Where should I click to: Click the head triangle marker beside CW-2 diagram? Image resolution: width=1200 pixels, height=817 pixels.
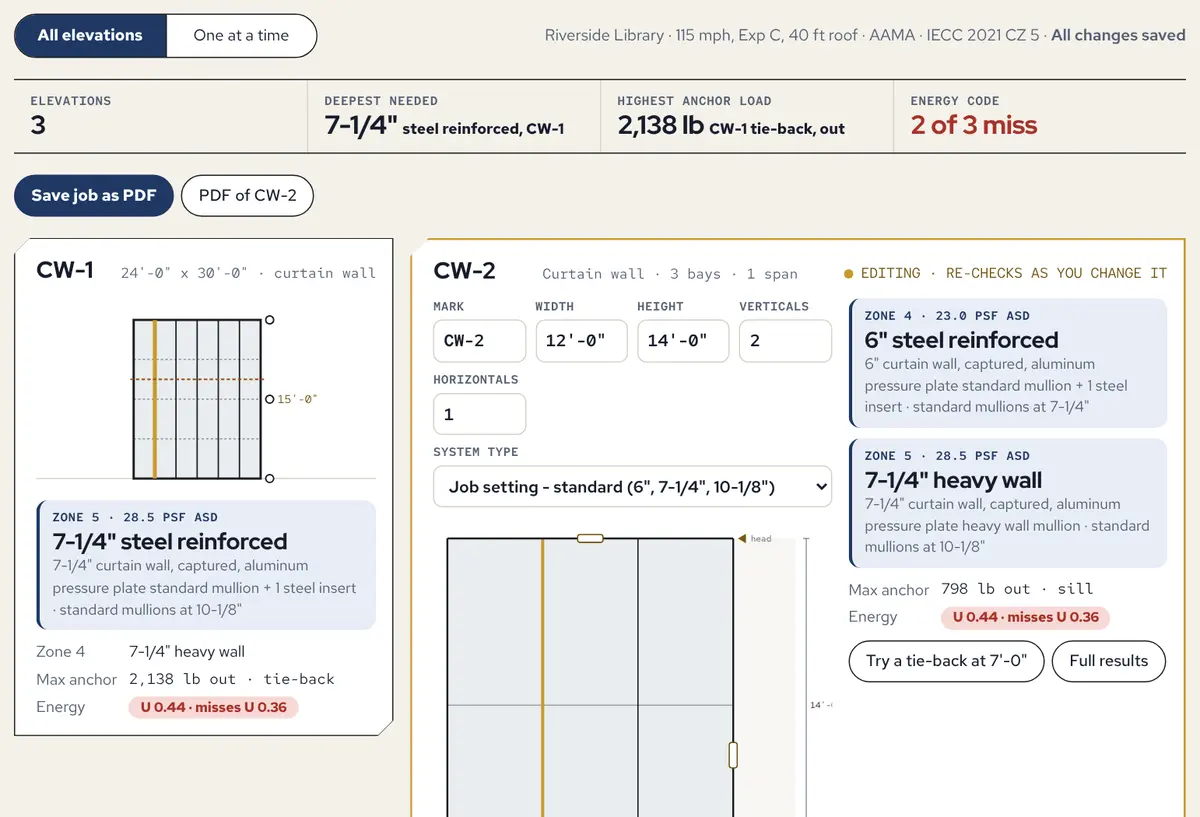[742, 539]
